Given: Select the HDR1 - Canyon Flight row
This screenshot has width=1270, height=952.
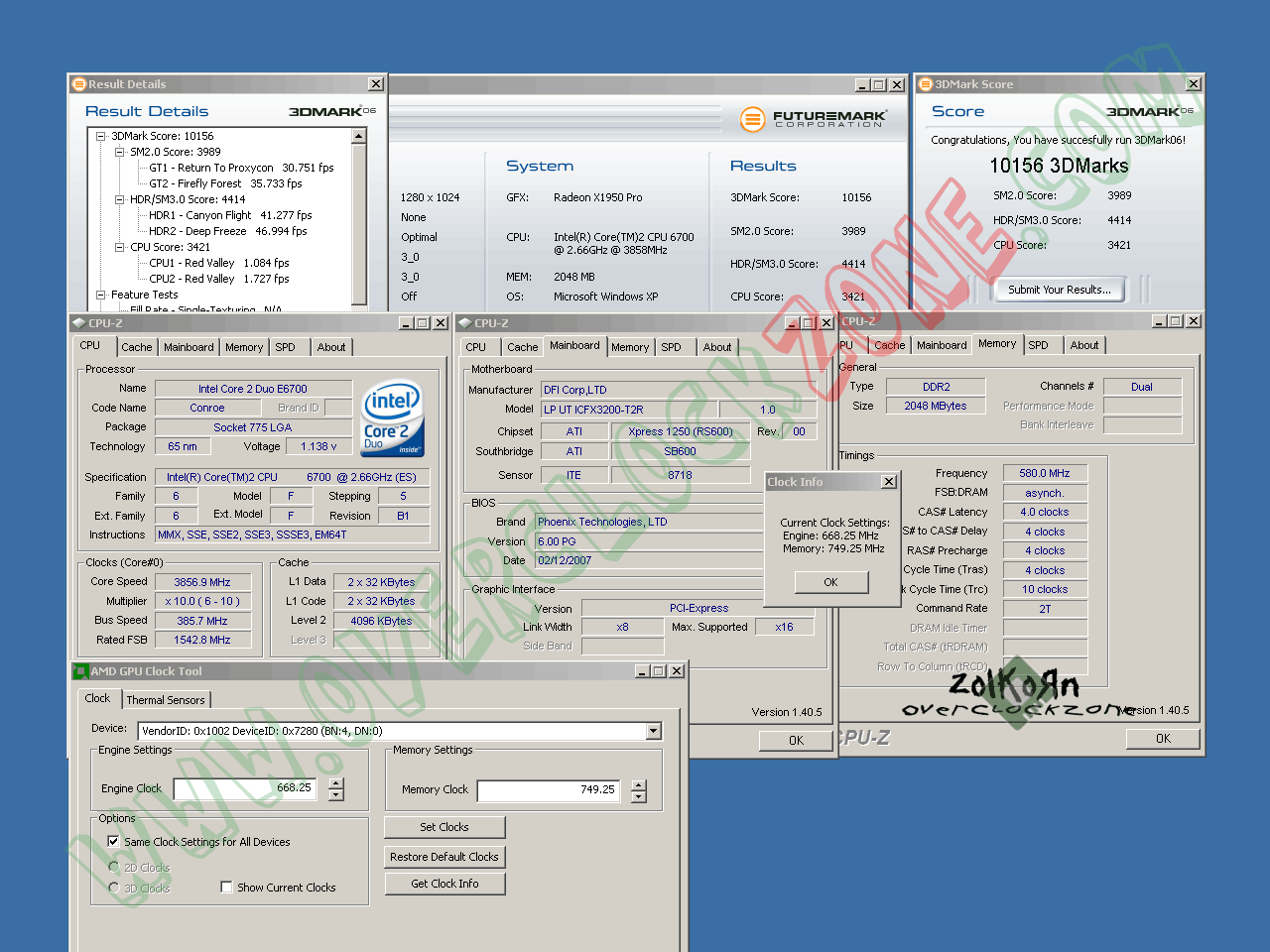Looking at the screenshot, I should [230, 216].
